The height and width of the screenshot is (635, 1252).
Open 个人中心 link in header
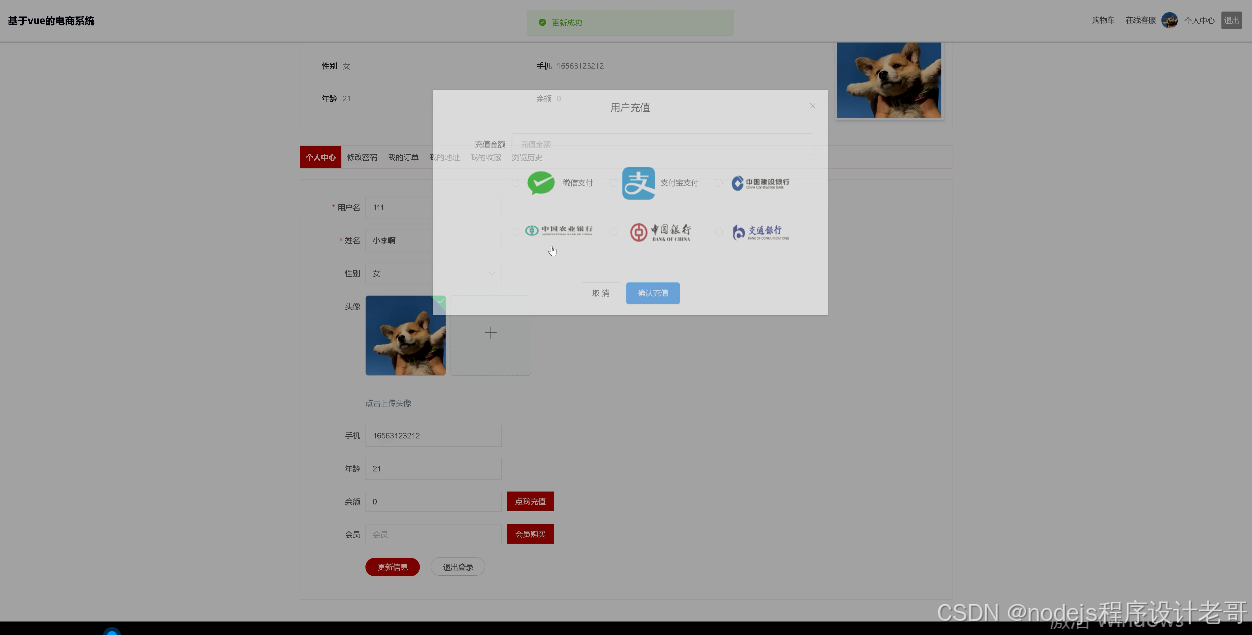click(x=1199, y=20)
